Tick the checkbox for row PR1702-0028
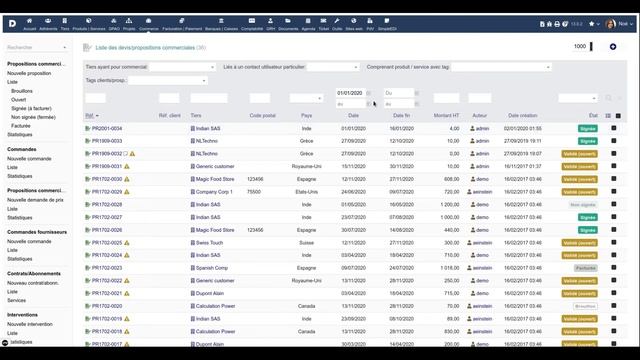This screenshot has width=640, height=360. tap(613, 204)
